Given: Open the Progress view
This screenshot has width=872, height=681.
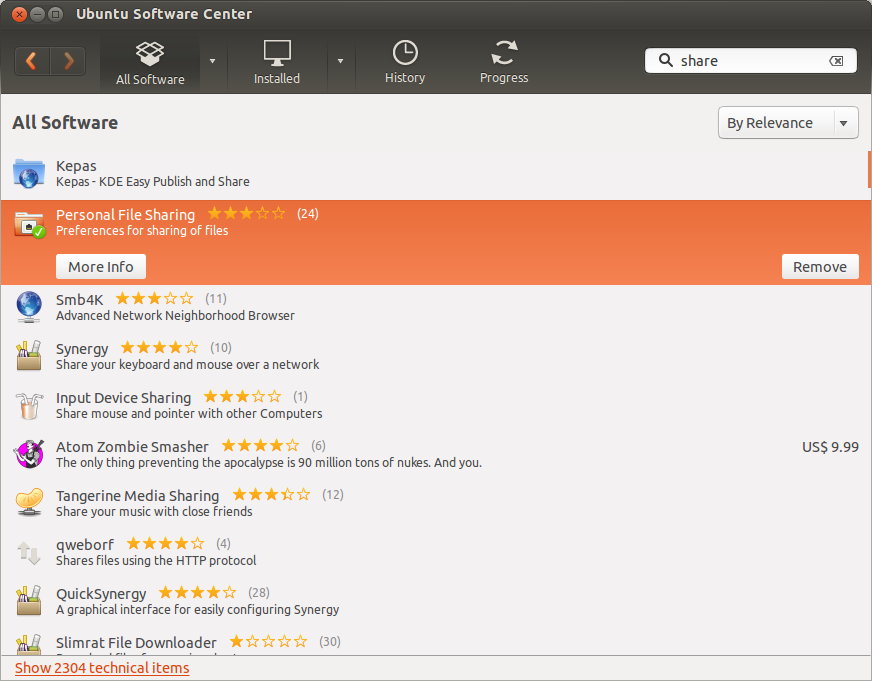Looking at the screenshot, I should 504,62.
